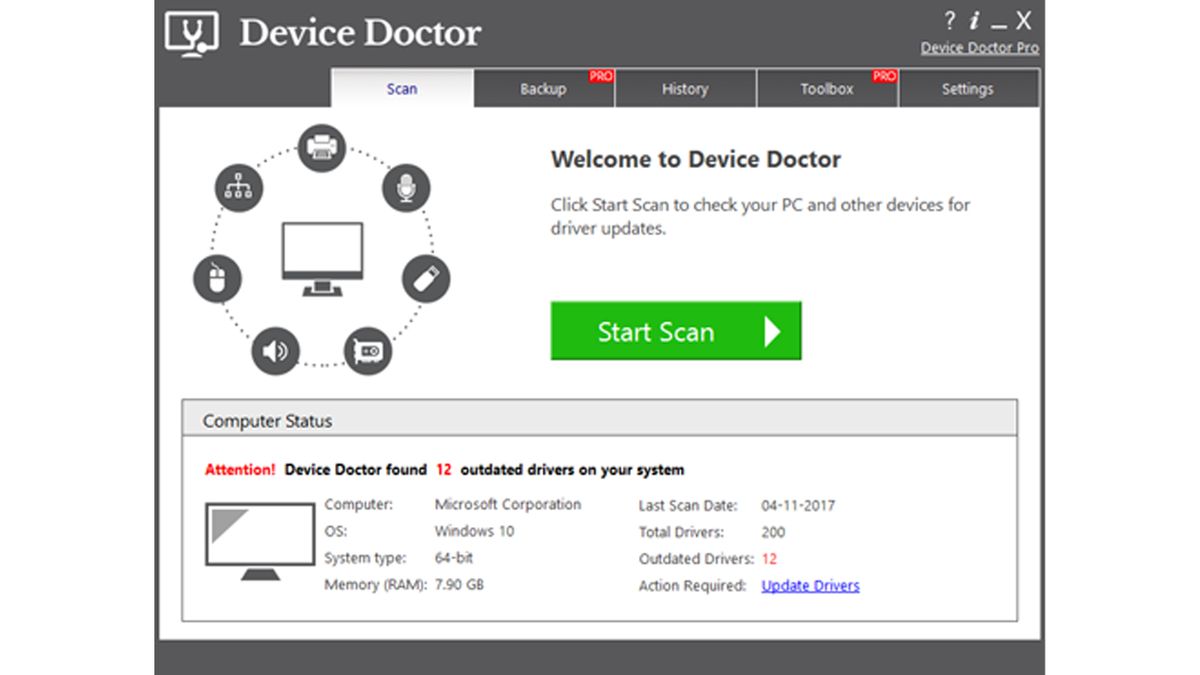
Task: Click the central monitor icon in the device circle
Action: 322,255
